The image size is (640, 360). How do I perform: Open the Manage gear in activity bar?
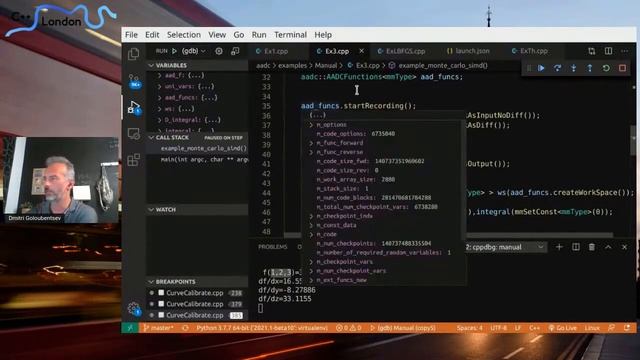click(x=134, y=309)
